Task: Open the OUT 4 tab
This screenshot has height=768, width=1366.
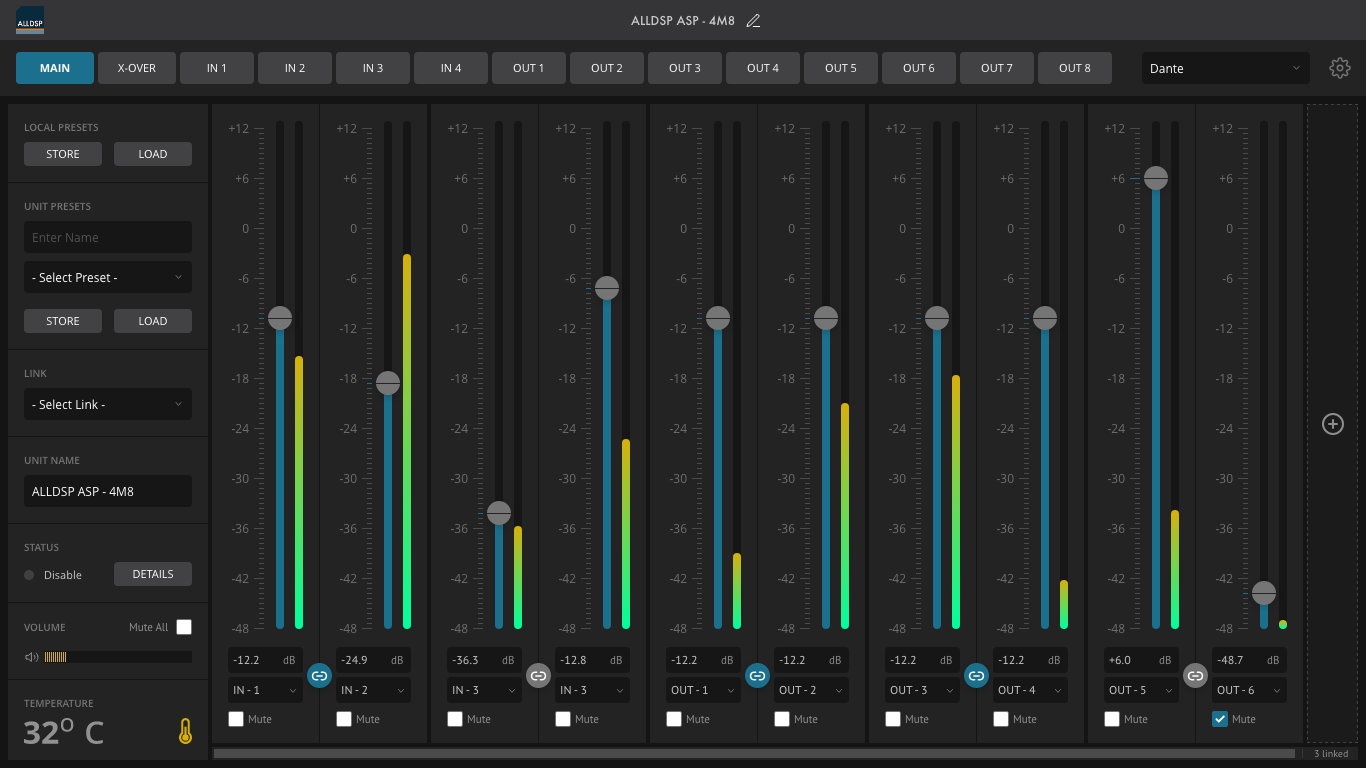Action: click(762, 68)
